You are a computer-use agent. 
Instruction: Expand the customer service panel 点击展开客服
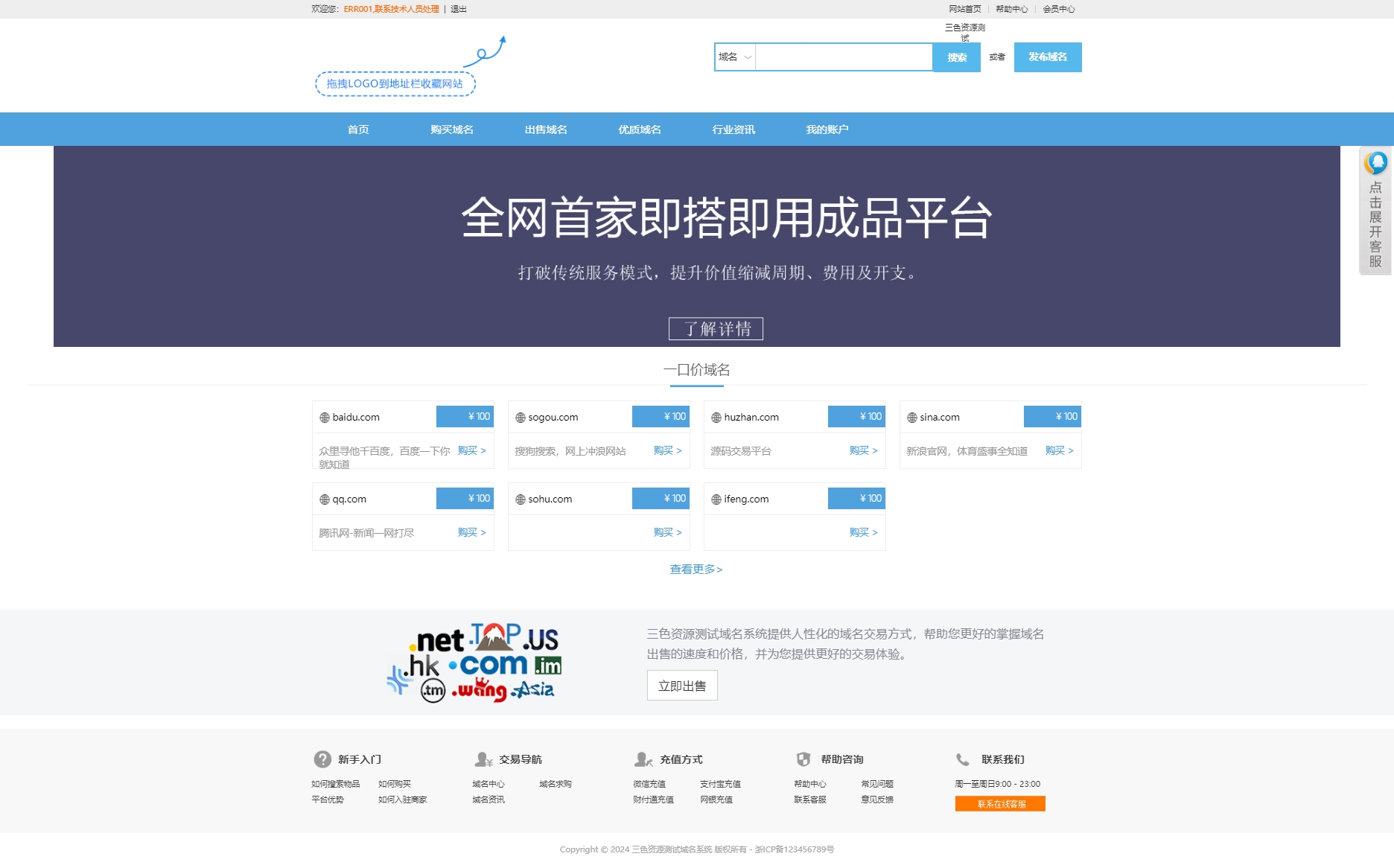(x=1375, y=211)
